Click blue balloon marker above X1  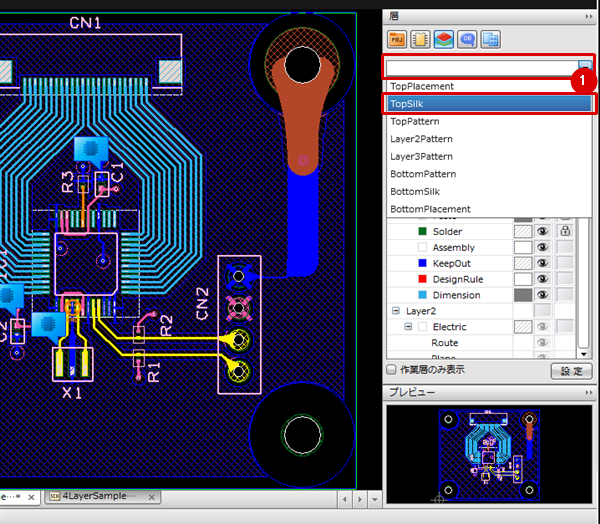(48, 326)
